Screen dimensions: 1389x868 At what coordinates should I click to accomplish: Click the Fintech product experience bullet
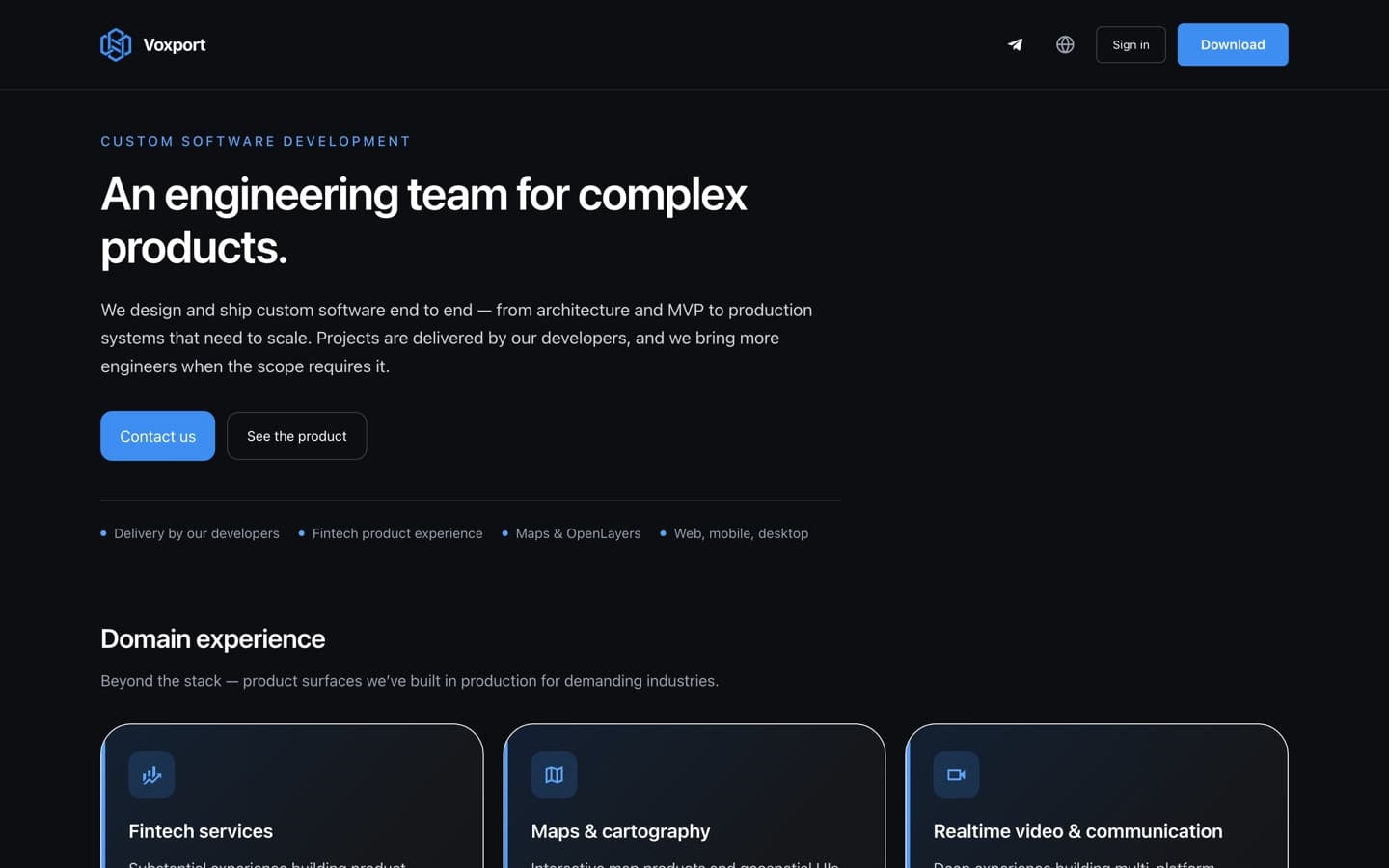click(x=391, y=533)
